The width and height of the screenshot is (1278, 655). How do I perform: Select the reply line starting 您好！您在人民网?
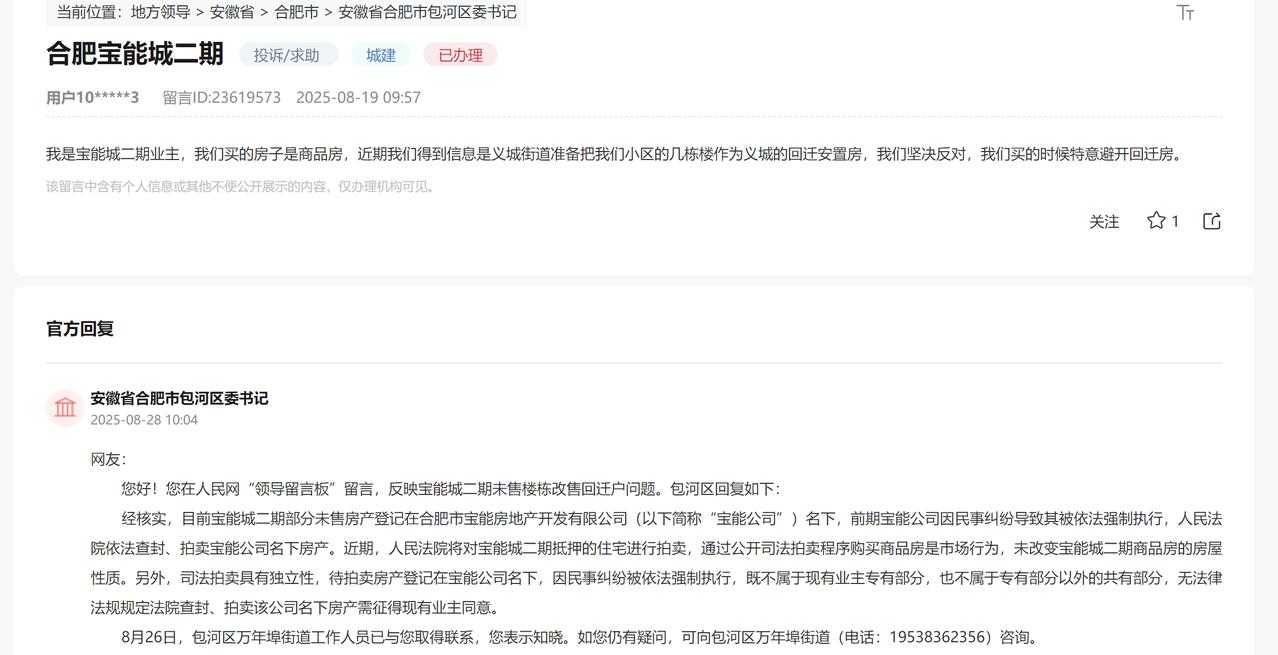[451, 489]
